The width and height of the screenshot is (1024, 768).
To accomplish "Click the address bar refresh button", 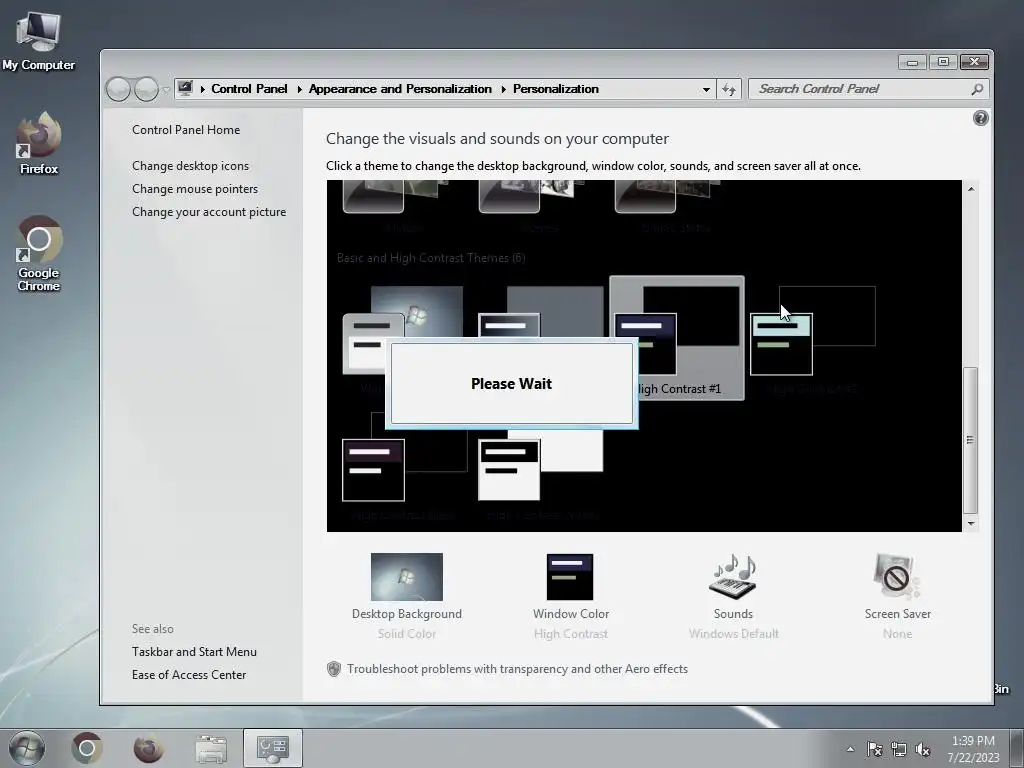I will pos(729,89).
